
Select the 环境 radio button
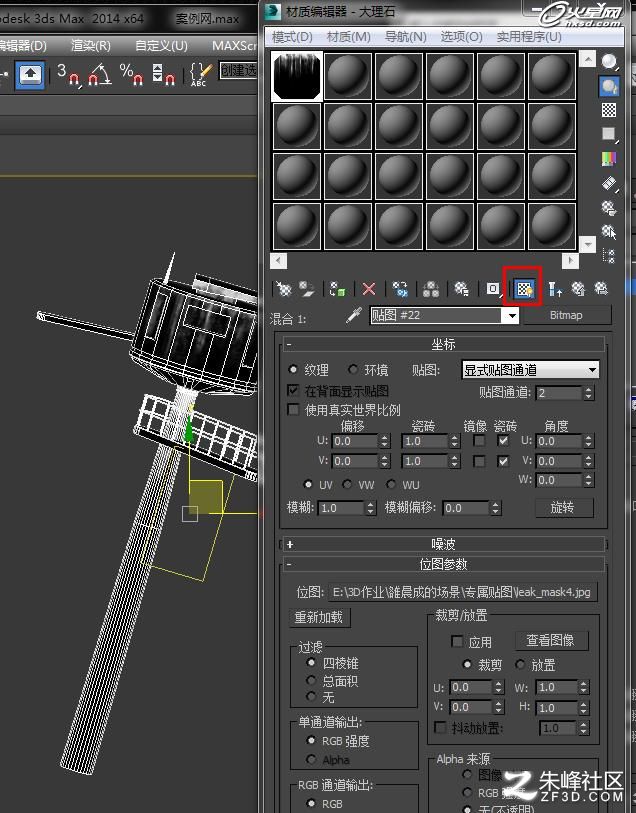[353, 369]
